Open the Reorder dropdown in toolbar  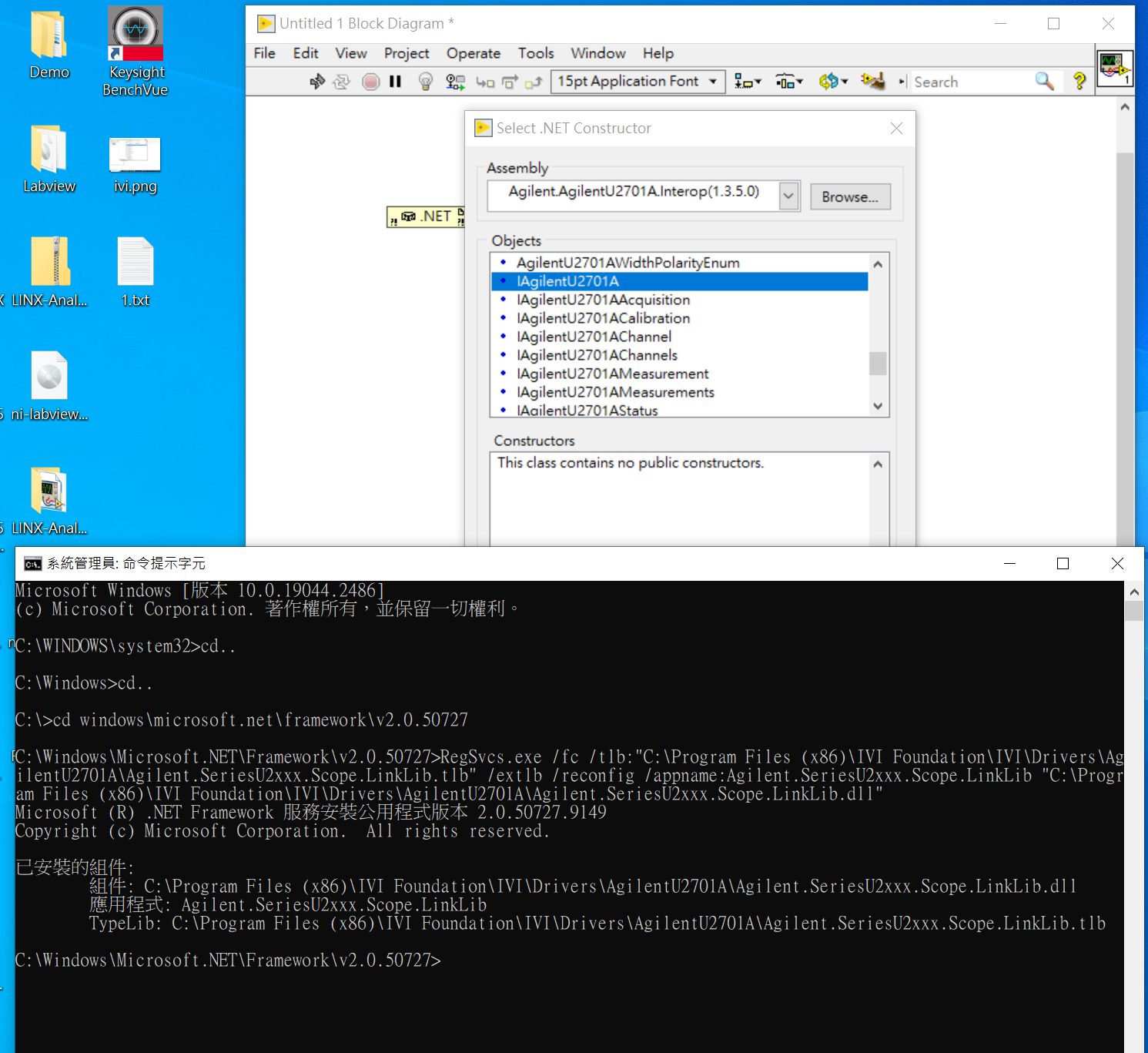click(x=832, y=82)
